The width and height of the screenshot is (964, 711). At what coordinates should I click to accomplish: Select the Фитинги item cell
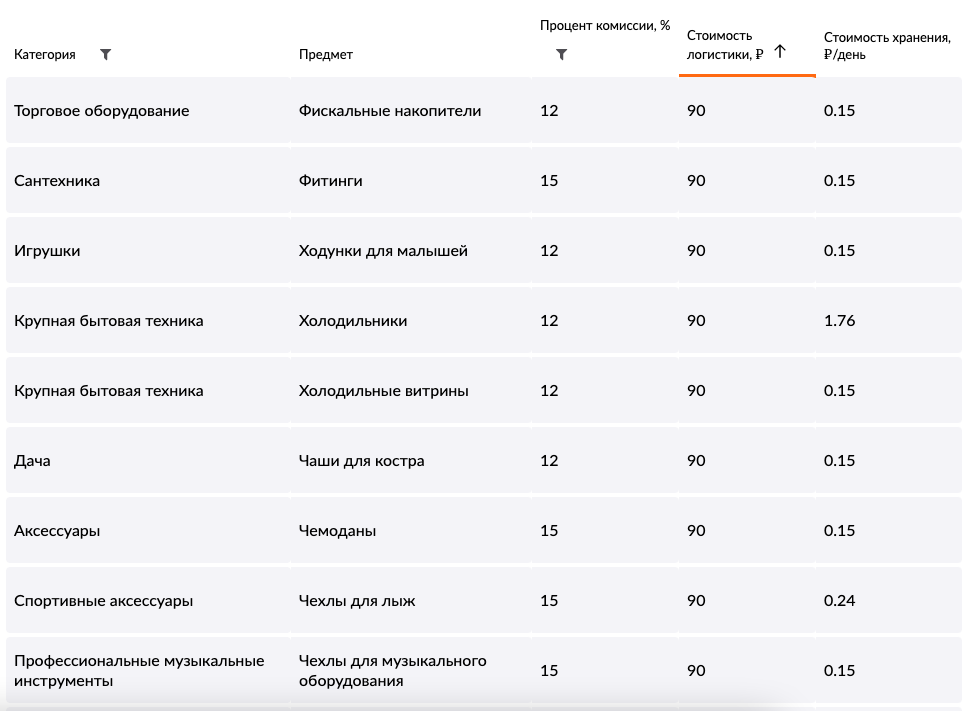pos(331,181)
